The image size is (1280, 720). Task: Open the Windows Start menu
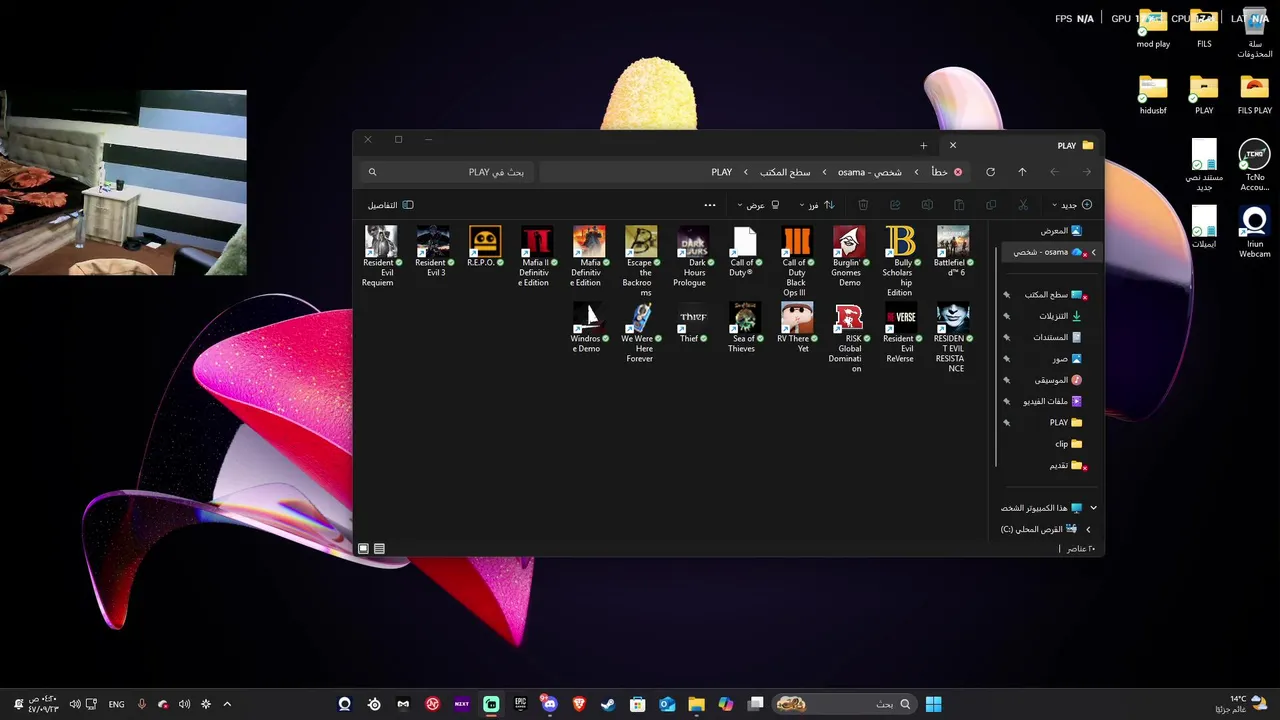click(933, 704)
